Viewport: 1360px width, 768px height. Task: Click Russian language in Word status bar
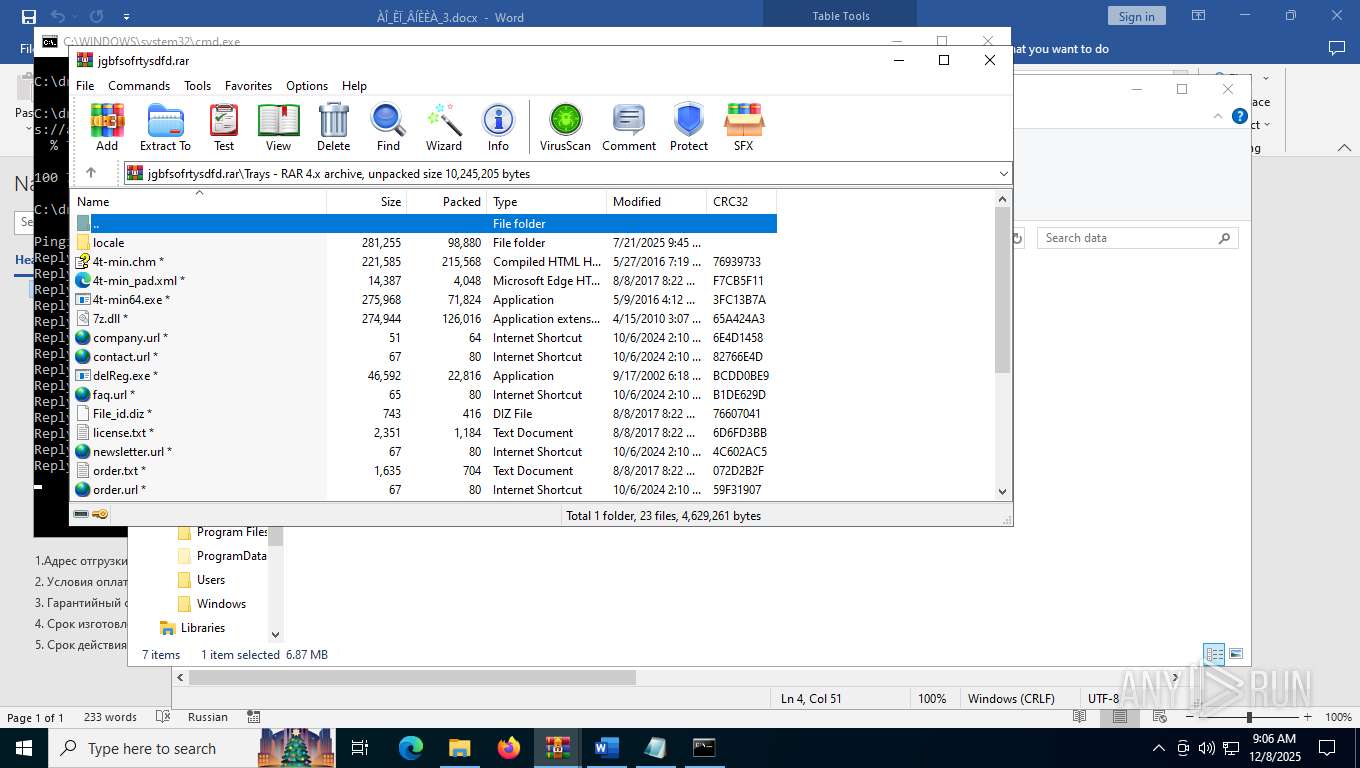click(x=208, y=717)
